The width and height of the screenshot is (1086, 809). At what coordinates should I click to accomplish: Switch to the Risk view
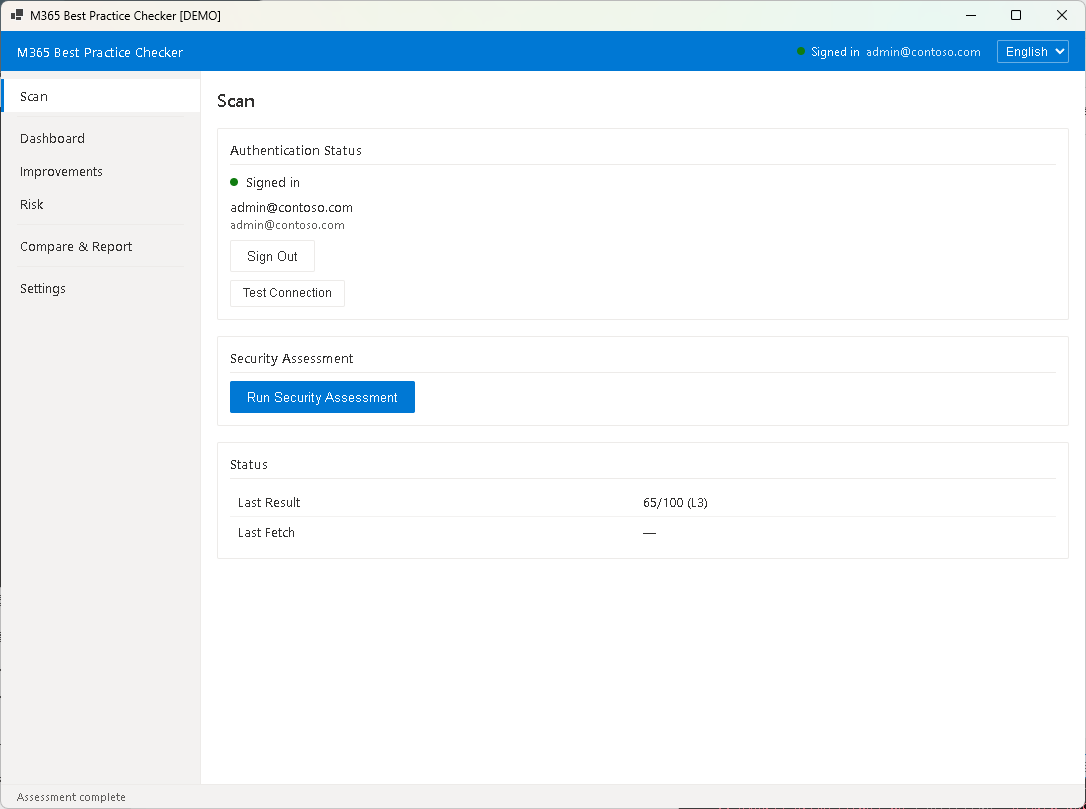32,205
